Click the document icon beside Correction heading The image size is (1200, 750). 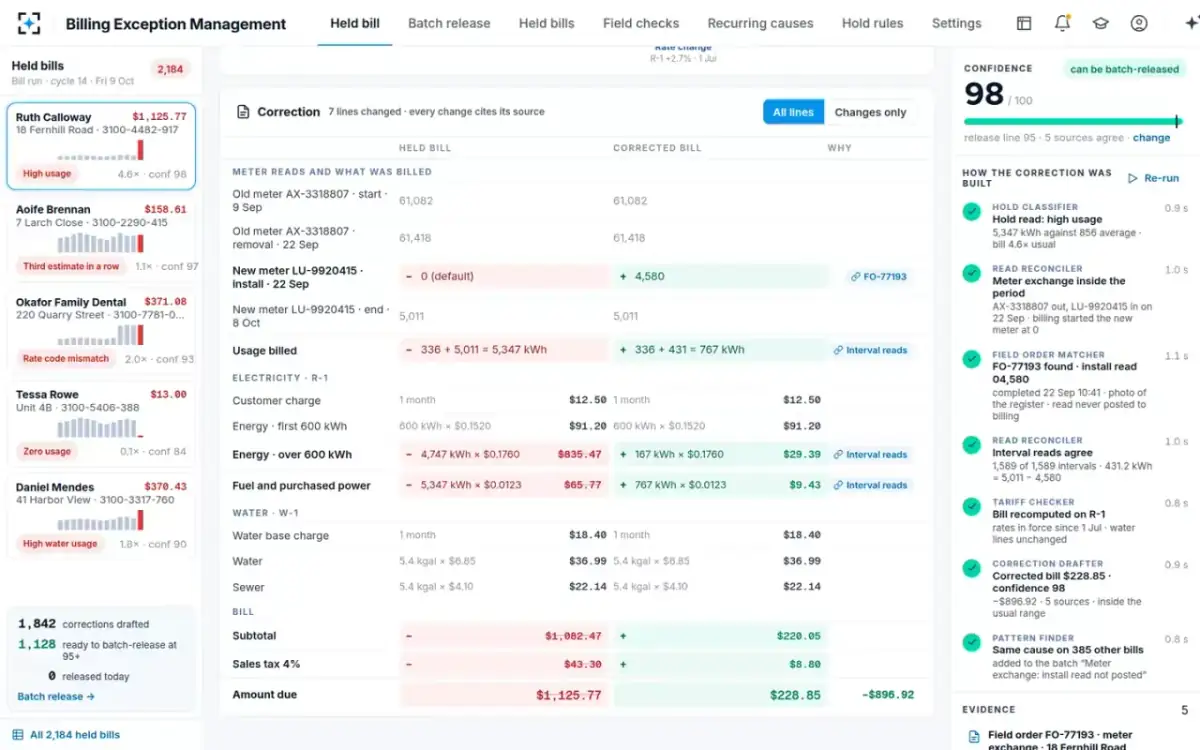(x=243, y=112)
